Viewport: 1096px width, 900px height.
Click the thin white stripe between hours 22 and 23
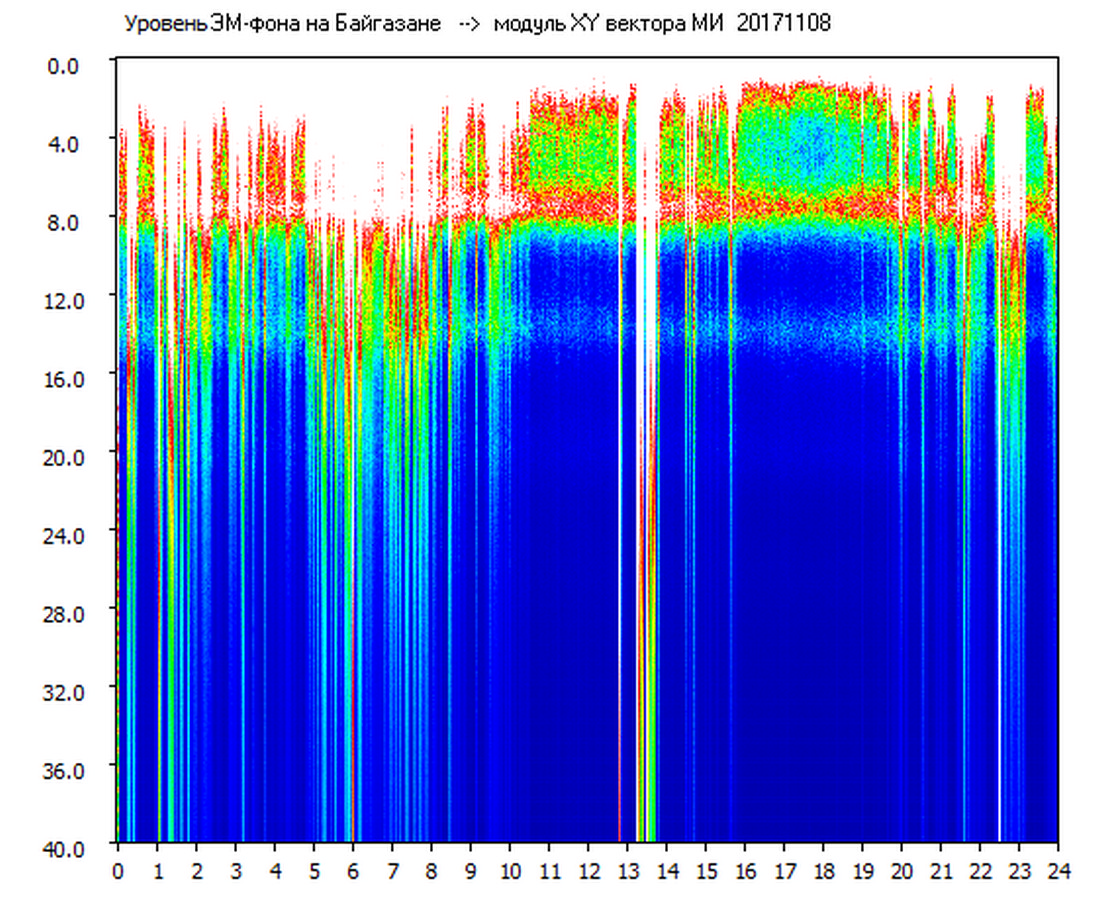point(1000,700)
